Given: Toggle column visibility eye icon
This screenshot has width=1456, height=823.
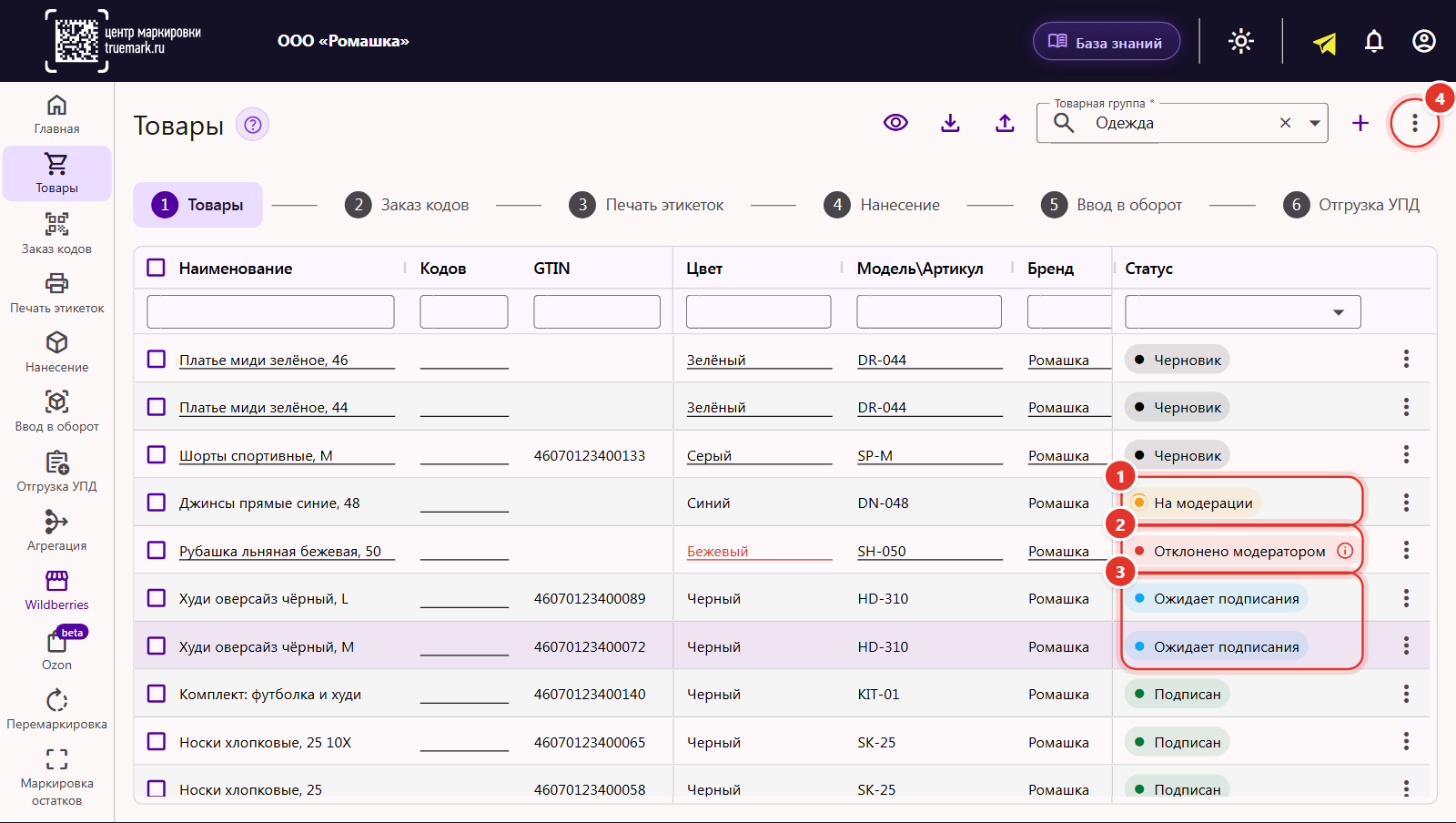Looking at the screenshot, I should [895, 123].
